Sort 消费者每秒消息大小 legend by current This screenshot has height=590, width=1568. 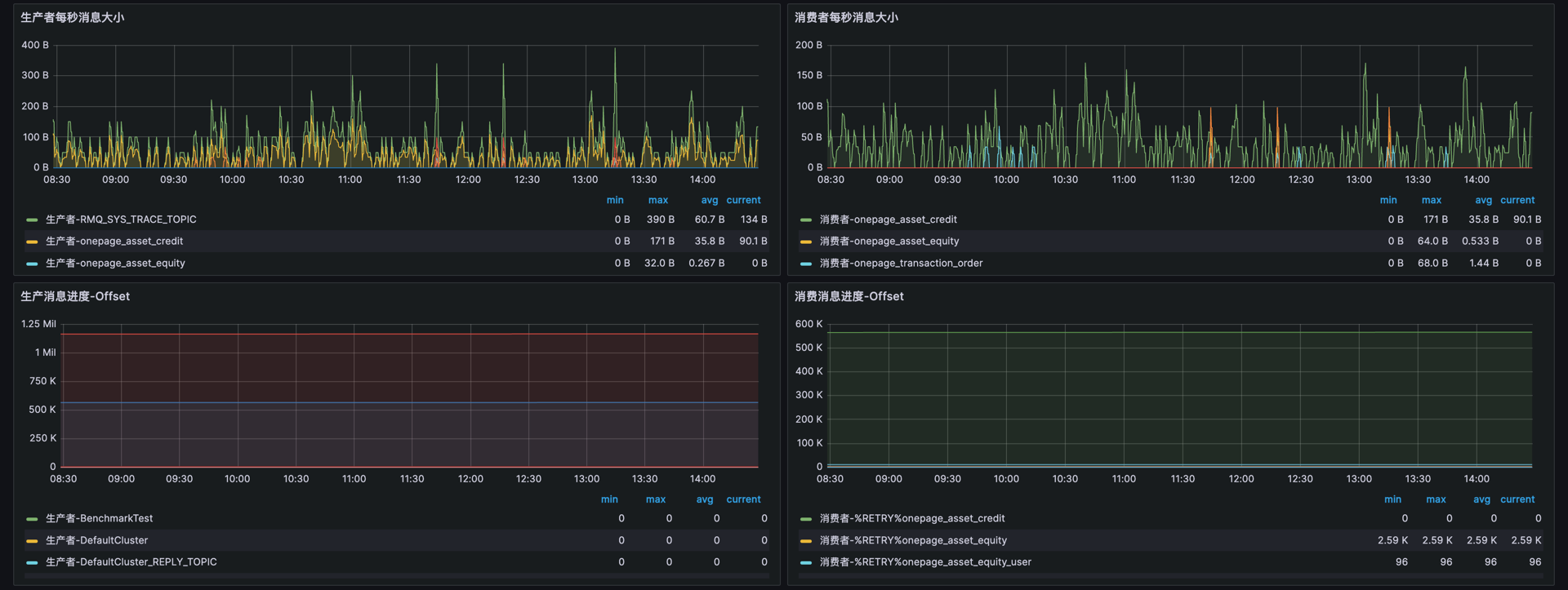click(1517, 200)
